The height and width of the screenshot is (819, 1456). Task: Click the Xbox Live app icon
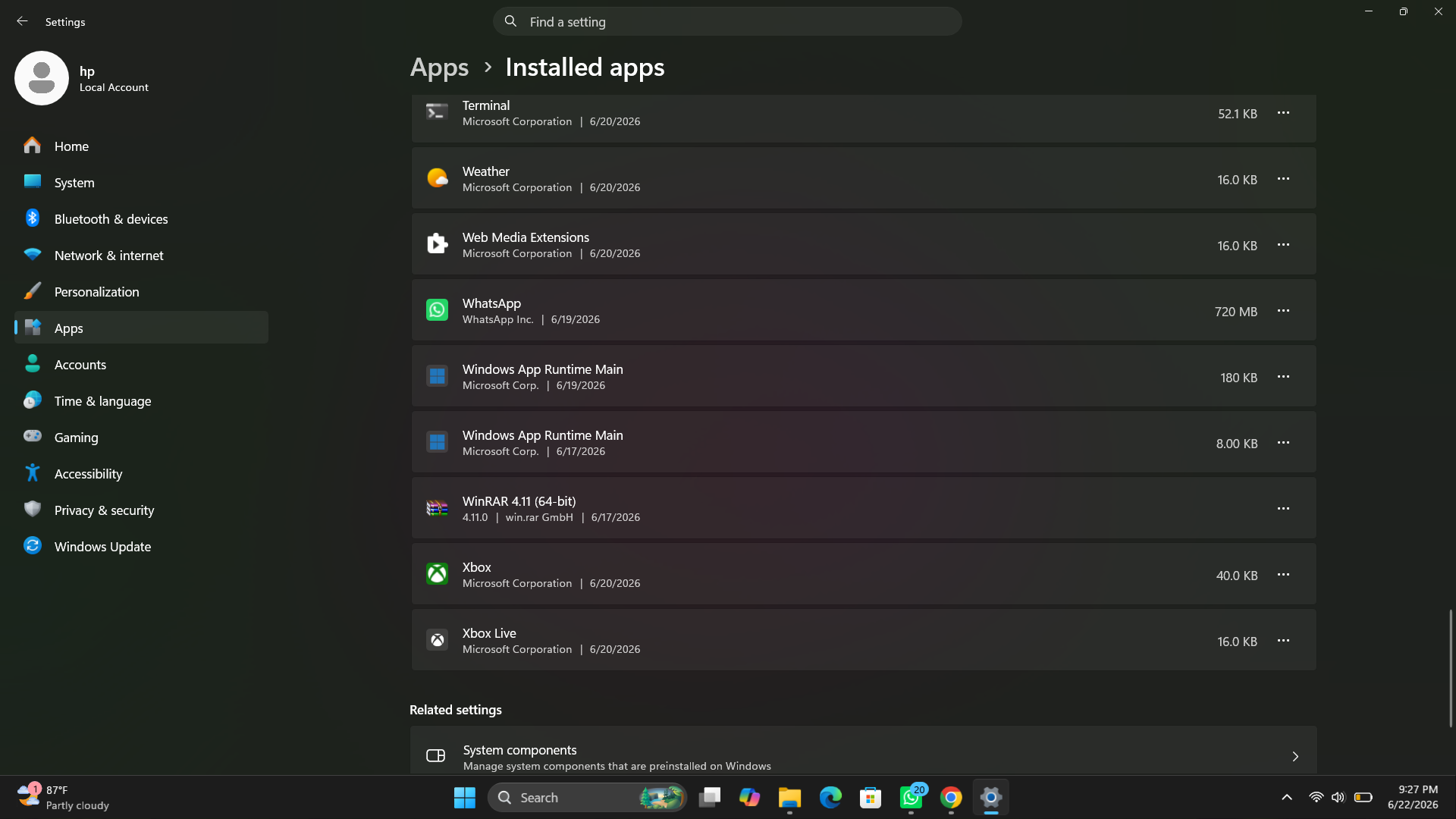pyautogui.click(x=437, y=640)
